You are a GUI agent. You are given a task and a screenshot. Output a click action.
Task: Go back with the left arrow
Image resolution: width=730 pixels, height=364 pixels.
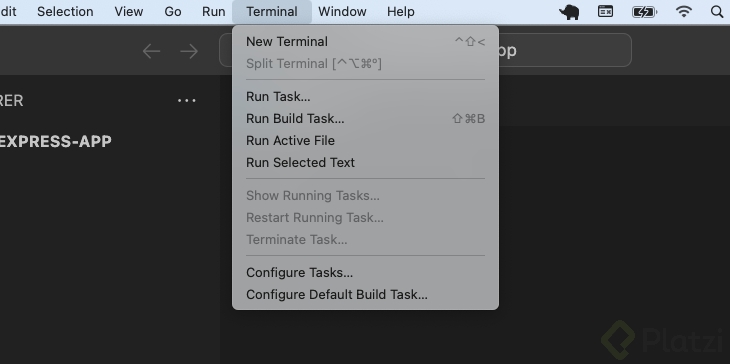[x=151, y=51]
